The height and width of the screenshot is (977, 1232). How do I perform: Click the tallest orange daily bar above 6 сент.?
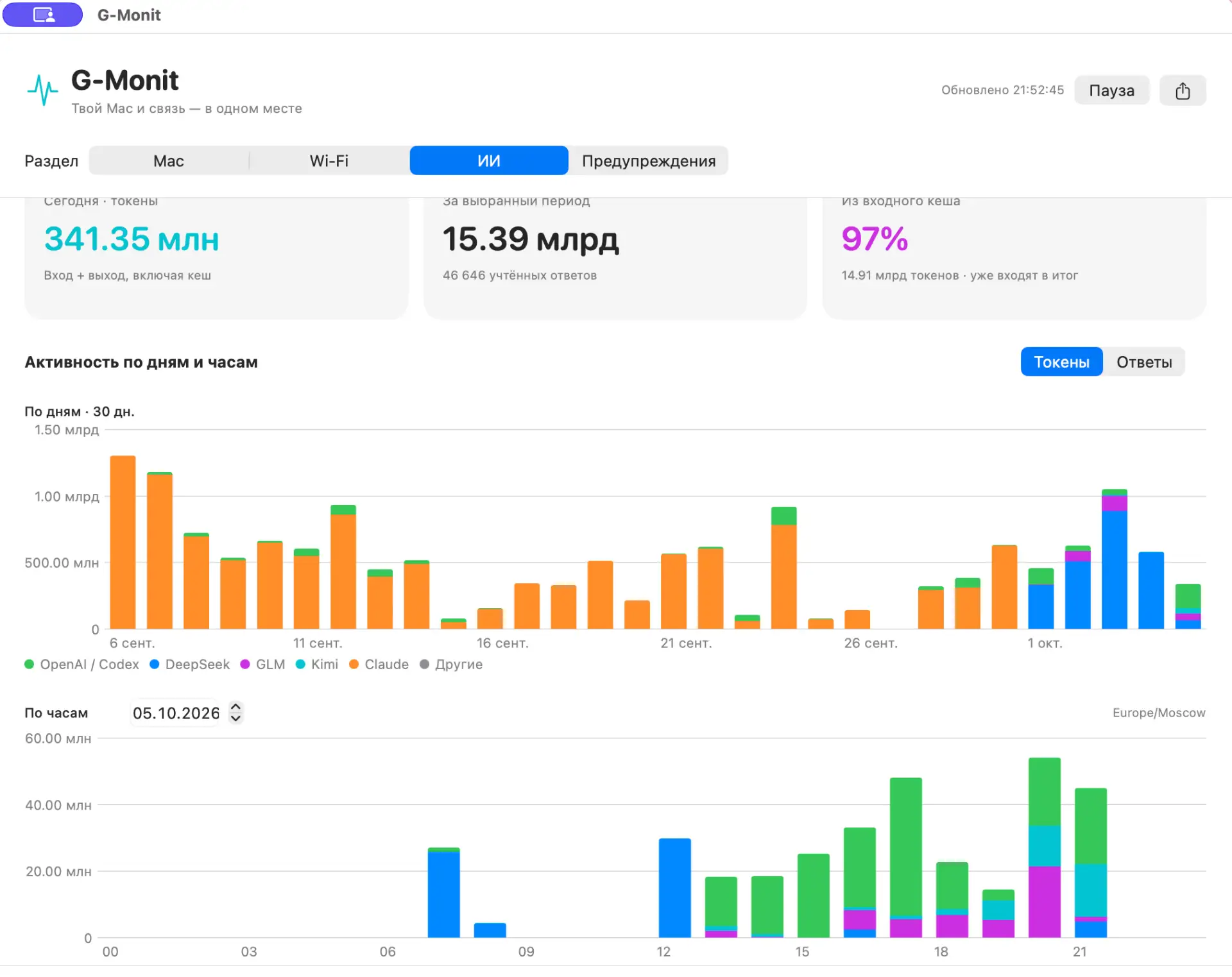click(123, 542)
